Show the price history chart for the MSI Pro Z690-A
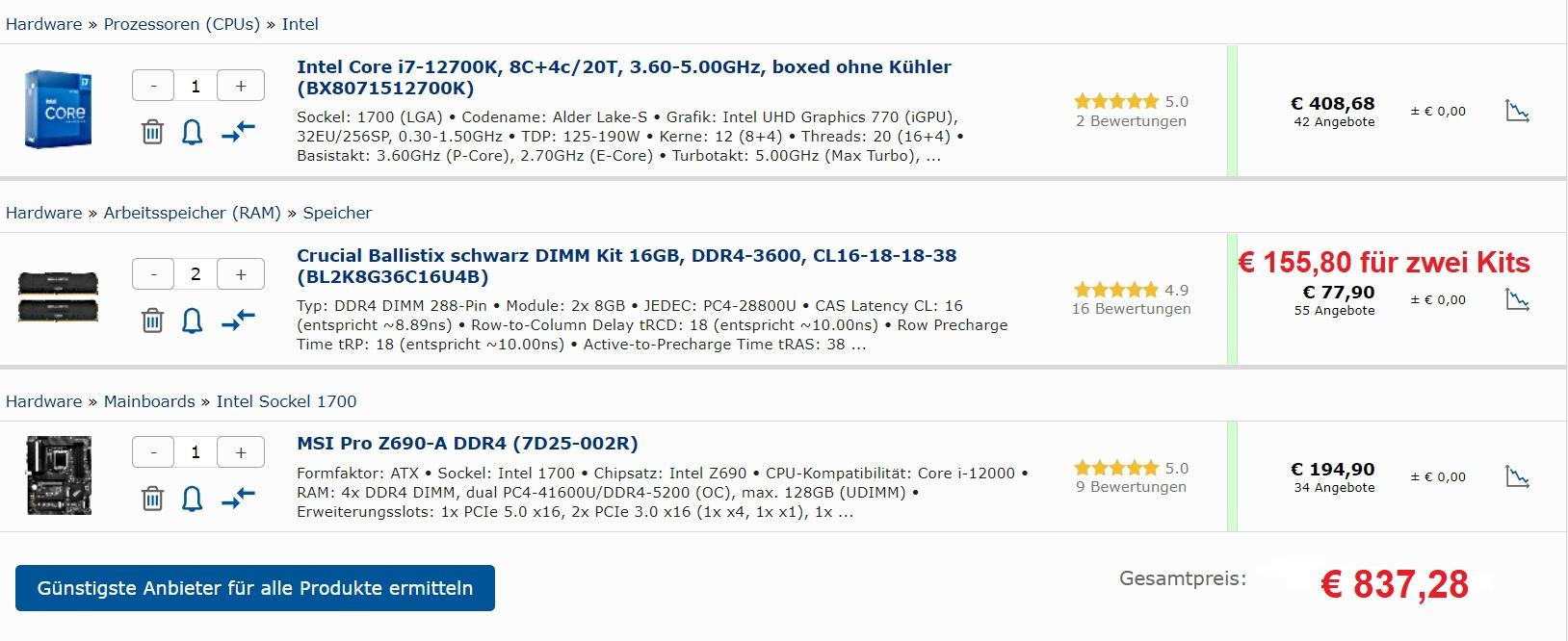1568x641 pixels. (x=1517, y=477)
